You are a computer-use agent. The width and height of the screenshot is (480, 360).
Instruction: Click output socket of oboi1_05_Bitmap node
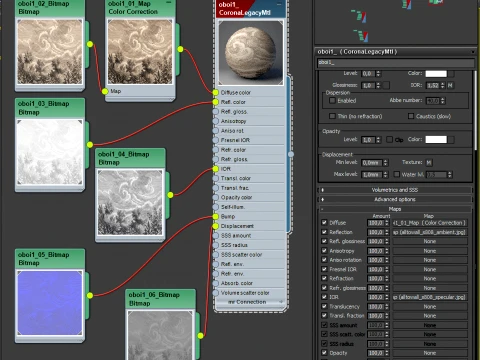pyautogui.click(x=90, y=295)
